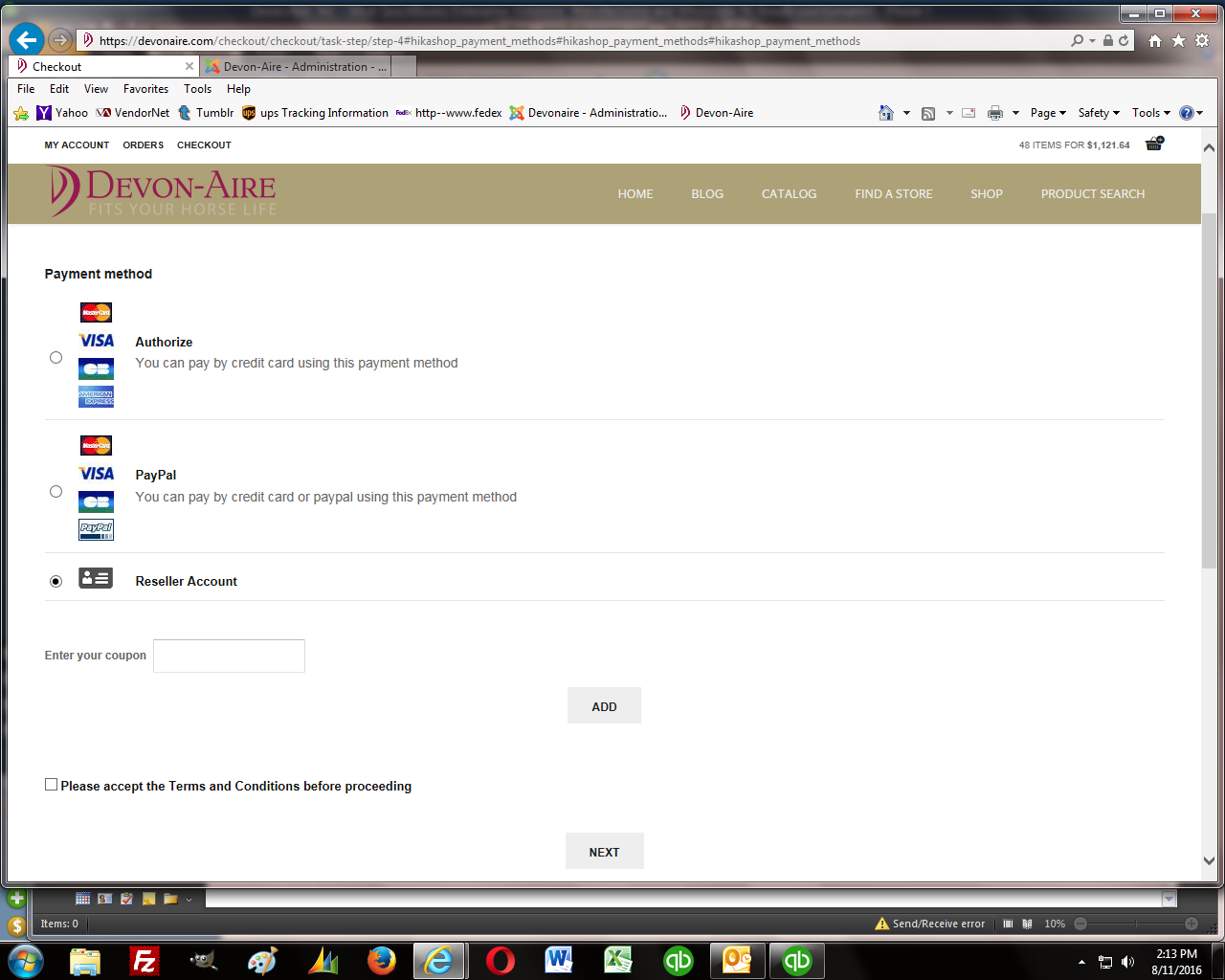Image resolution: width=1225 pixels, height=980 pixels.
Task: Launch FileZilla from the taskbar
Action: [x=145, y=960]
